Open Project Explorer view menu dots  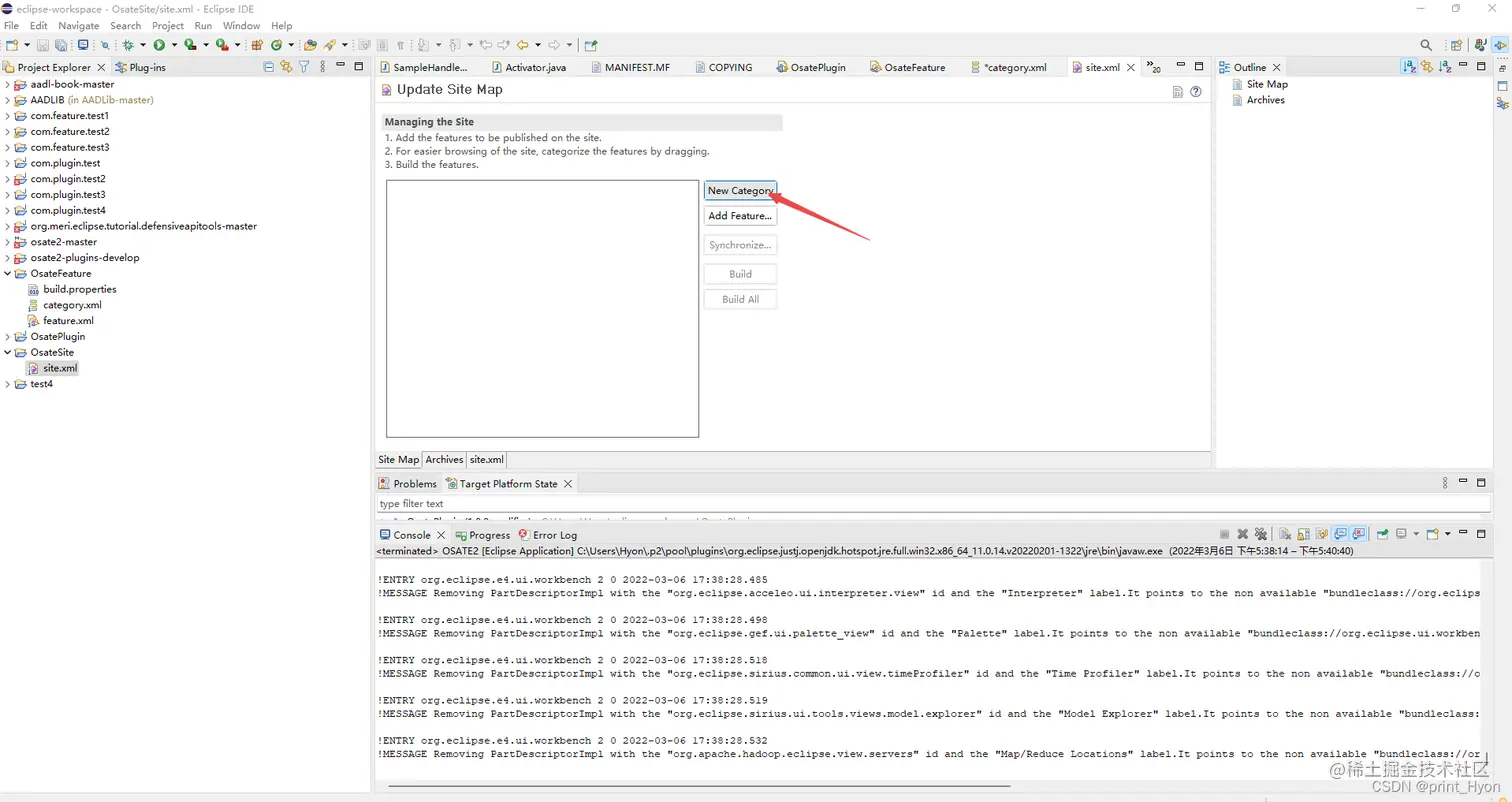point(321,67)
